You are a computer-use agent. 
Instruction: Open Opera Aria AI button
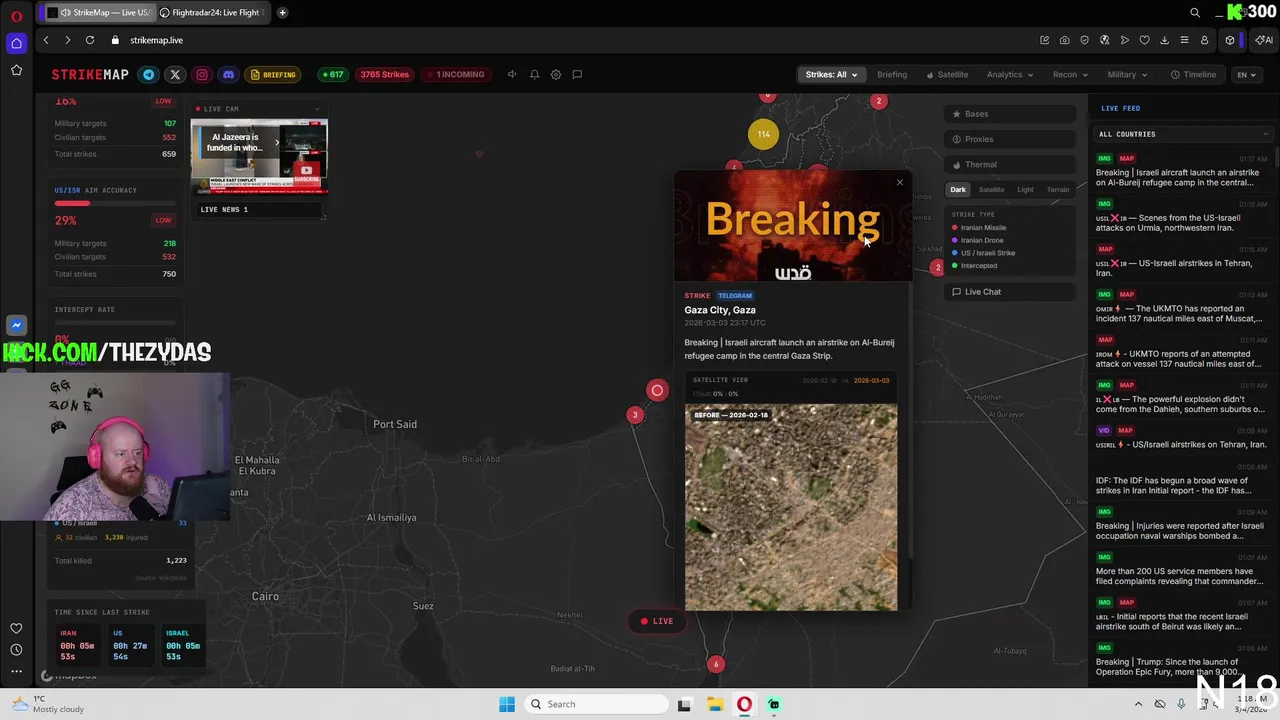[x=1264, y=40]
